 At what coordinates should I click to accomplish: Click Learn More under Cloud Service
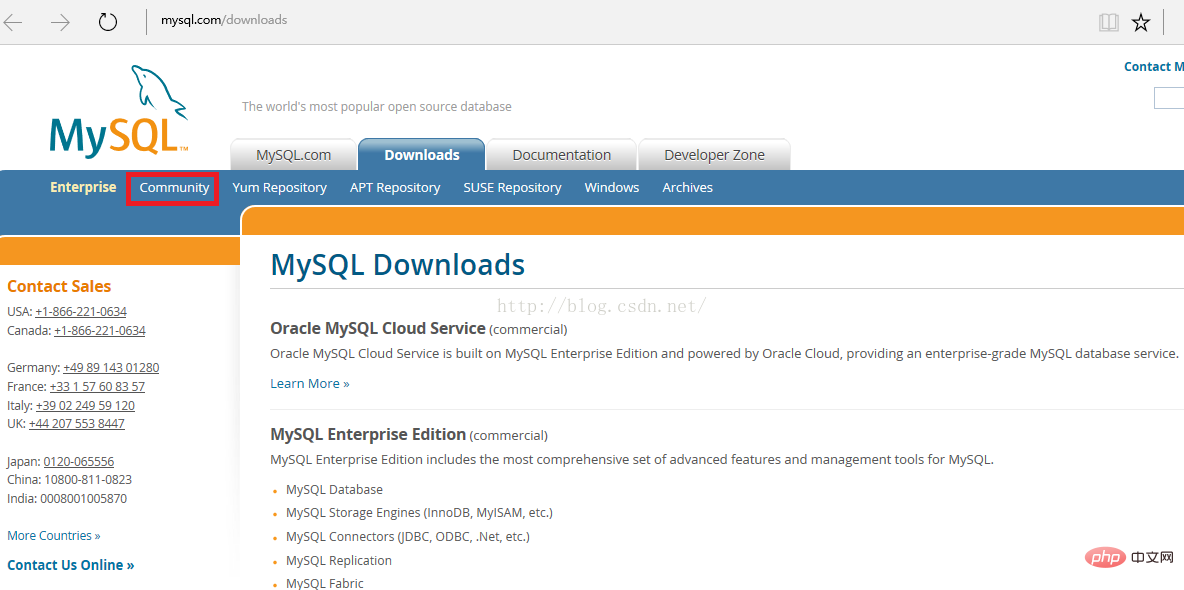point(310,384)
